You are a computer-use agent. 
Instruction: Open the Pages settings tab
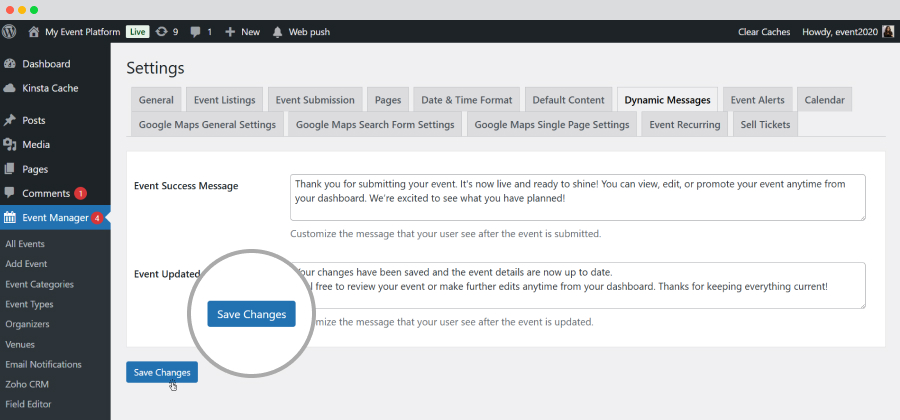[388, 100]
